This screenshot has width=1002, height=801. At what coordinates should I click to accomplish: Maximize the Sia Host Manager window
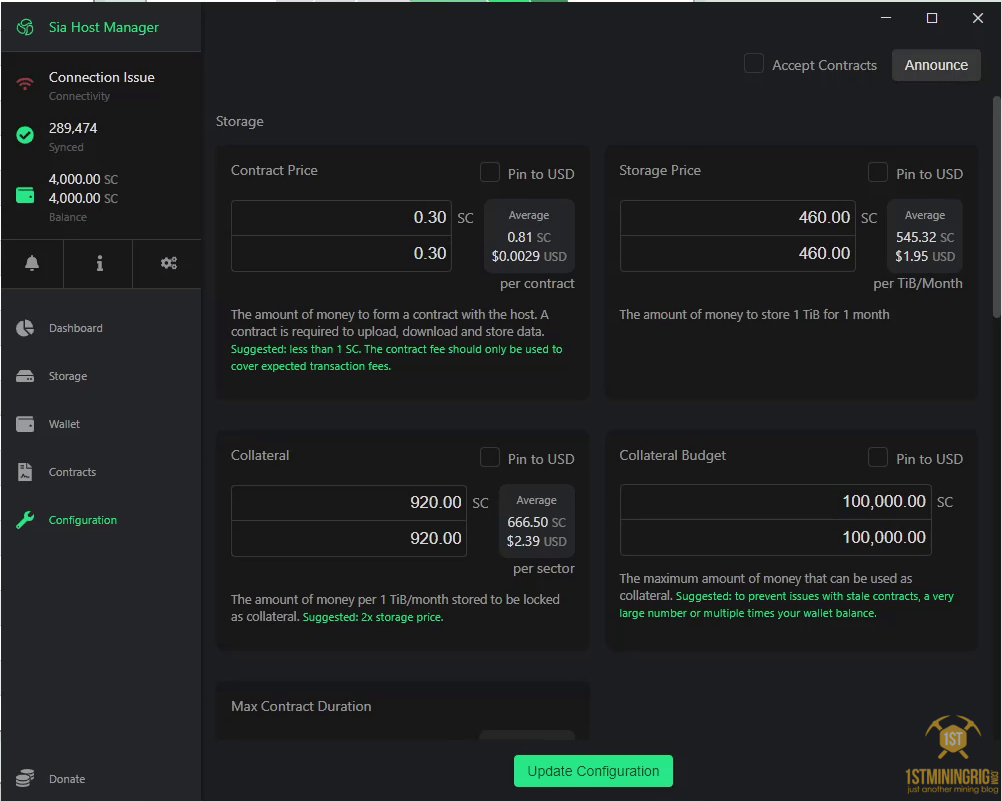[x=932, y=18]
